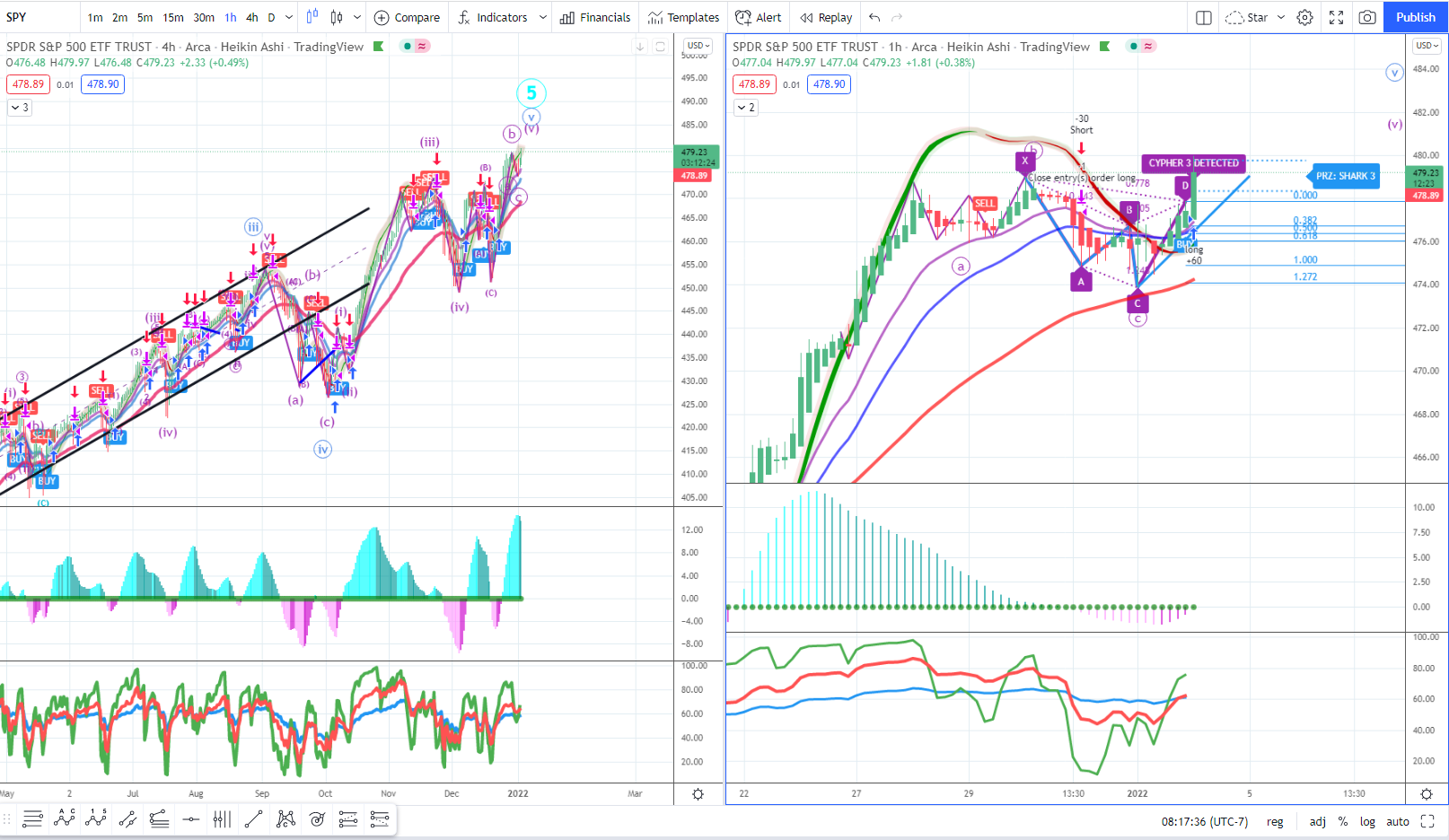The height and width of the screenshot is (840, 1449).
Task: Switch to the 30m timeframe
Action: tap(204, 17)
